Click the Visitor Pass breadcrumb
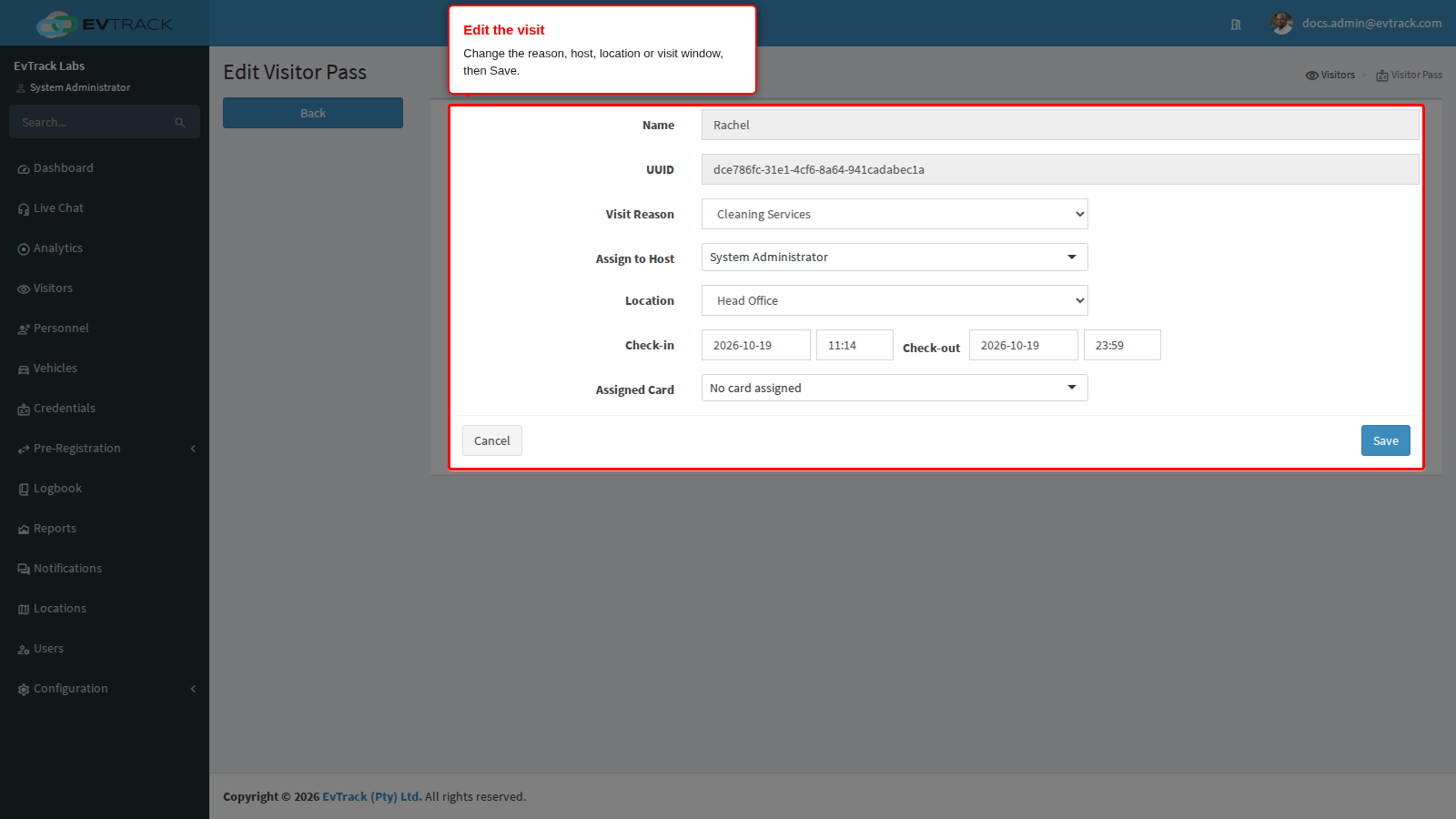Image resolution: width=1456 pixels, height=819 pixels. (1409, 75)
